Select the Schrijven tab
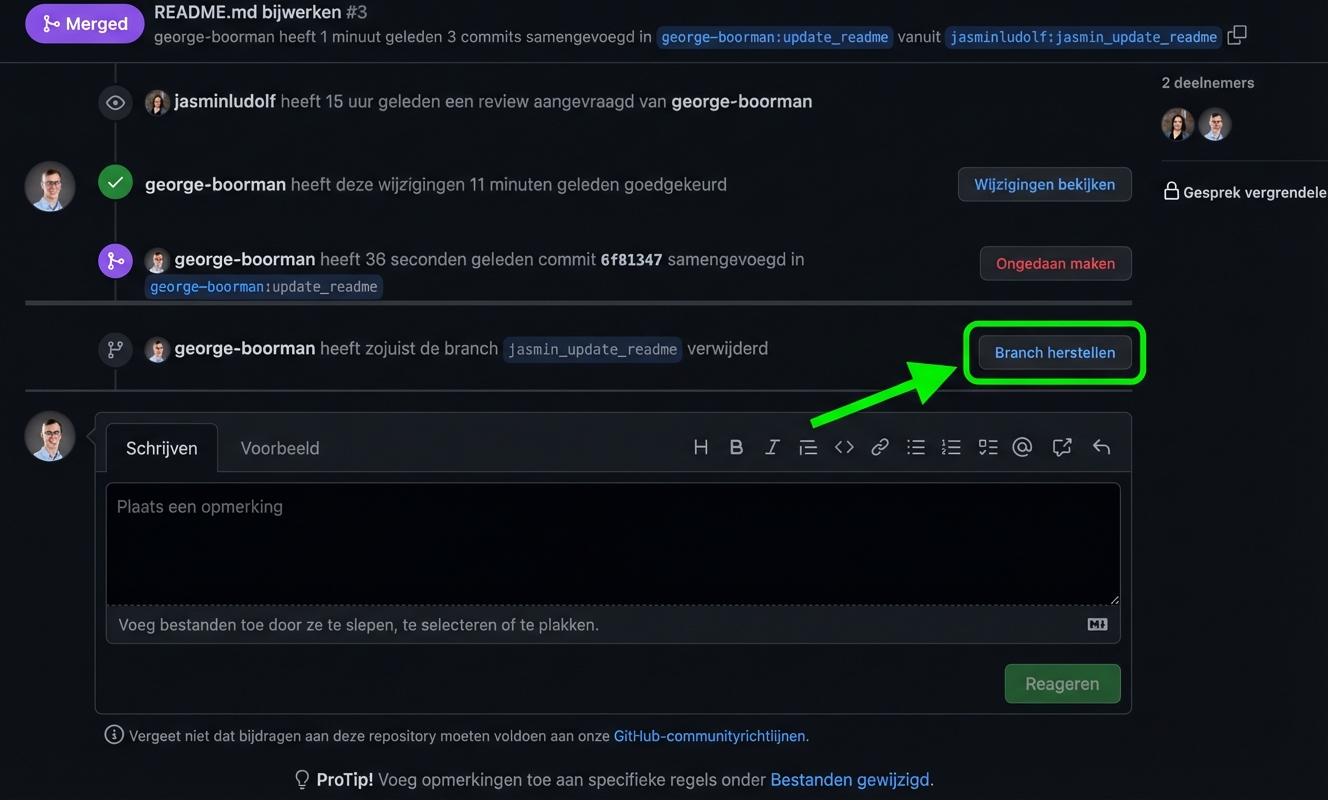Image resolution: width=1328 pixels, height=800 pixels. (x=161, y=448)
